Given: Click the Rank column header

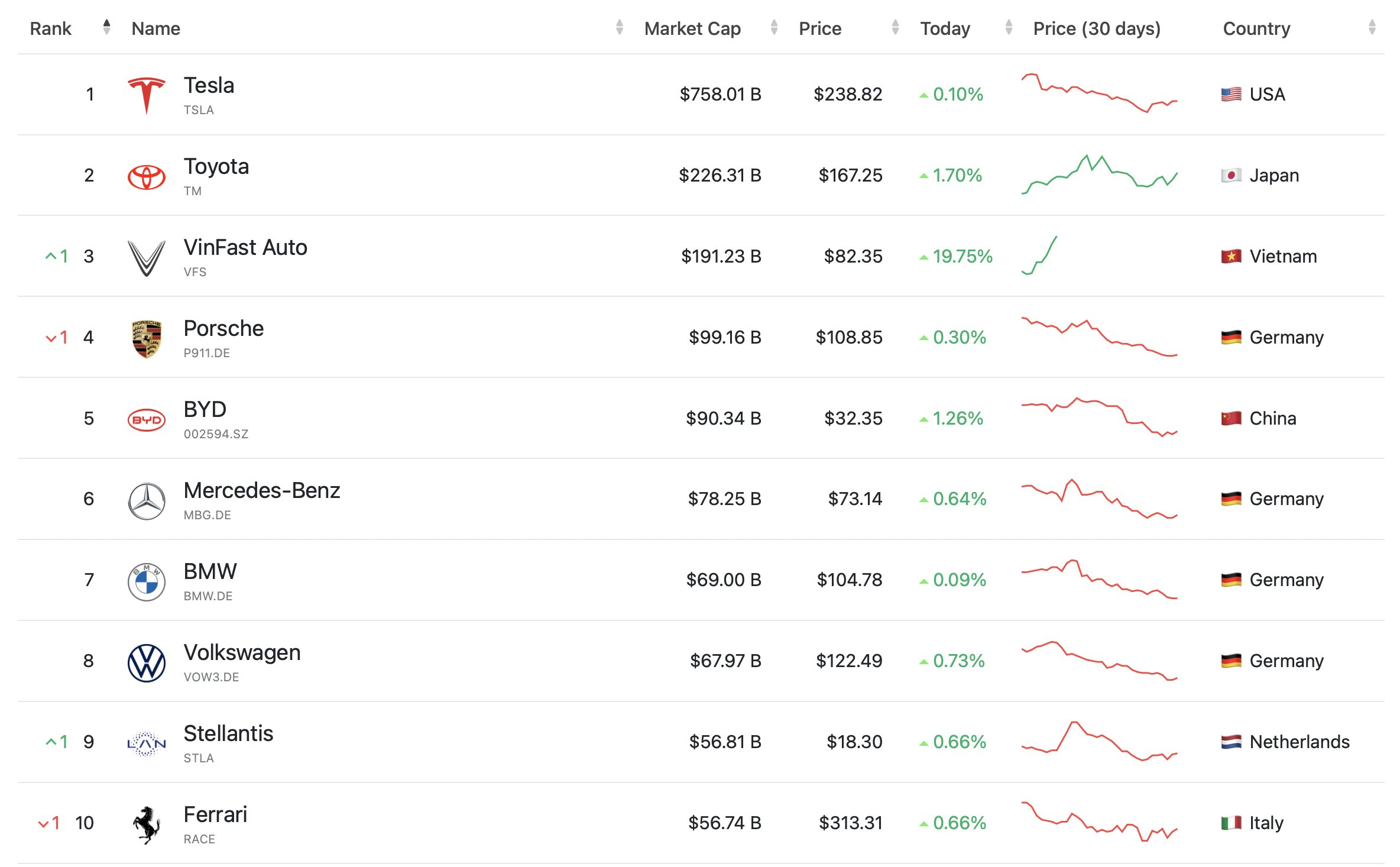Looking at the screenshot, I should pyautogui.click(x=50, y=28).
